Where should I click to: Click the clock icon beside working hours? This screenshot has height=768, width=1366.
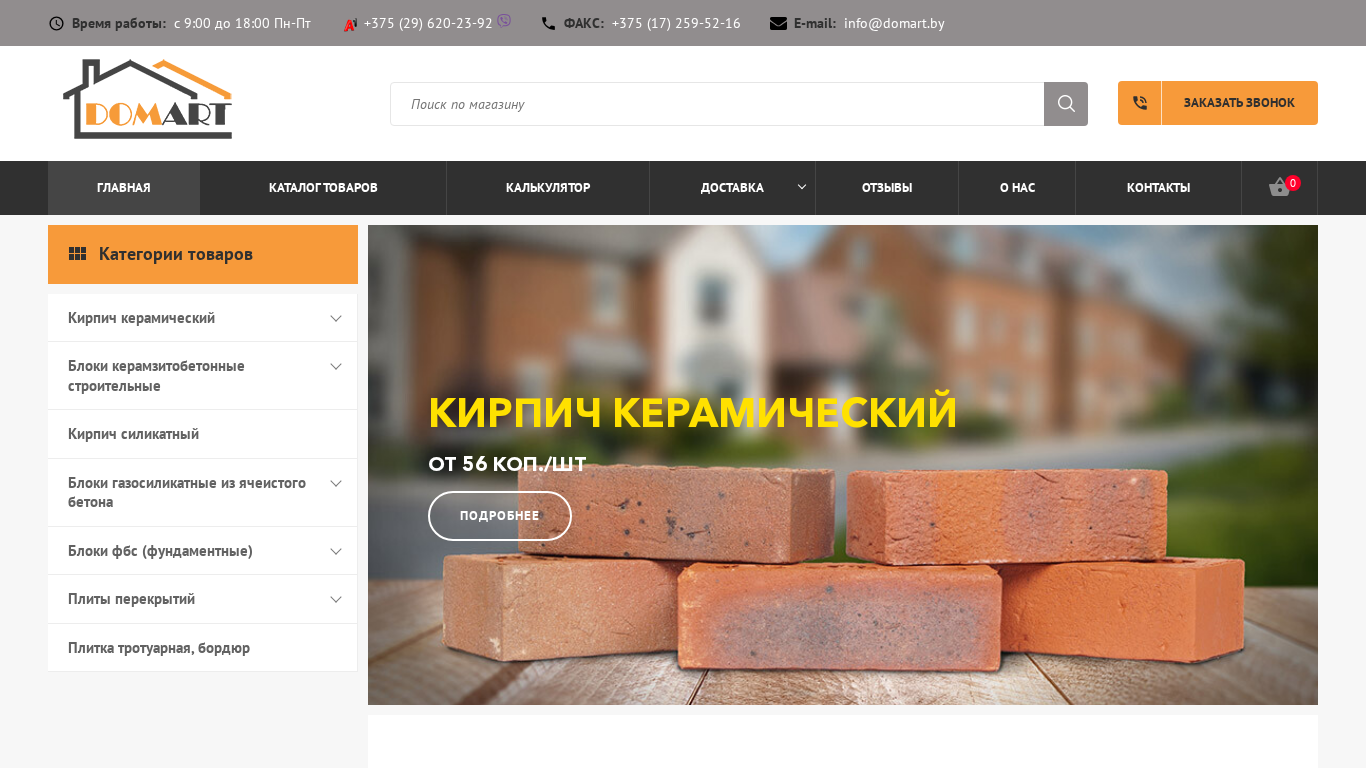pos(56,23)
